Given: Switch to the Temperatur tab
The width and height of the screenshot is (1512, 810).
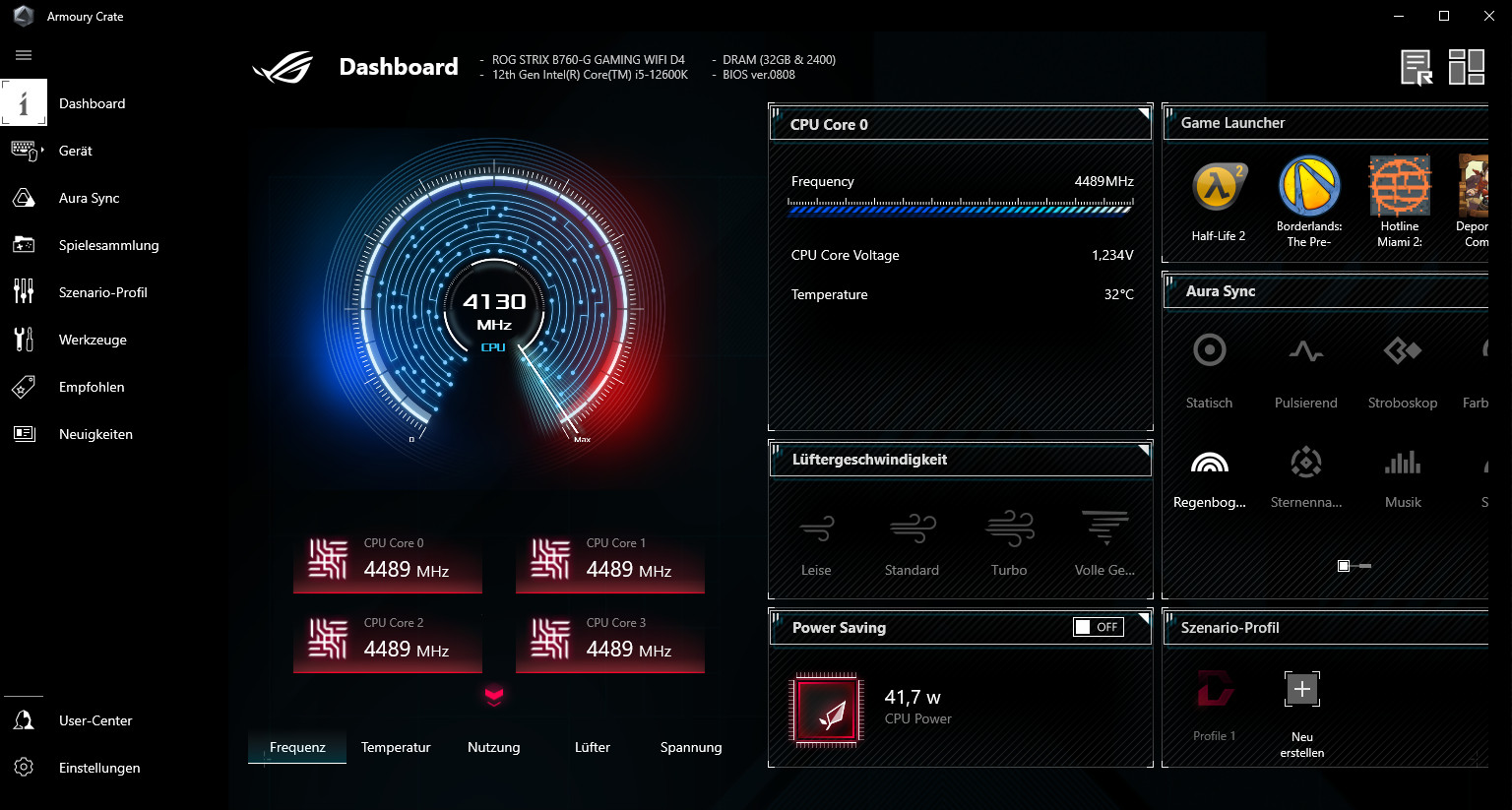Looking at the screenshot, I should tap(396, 747).
